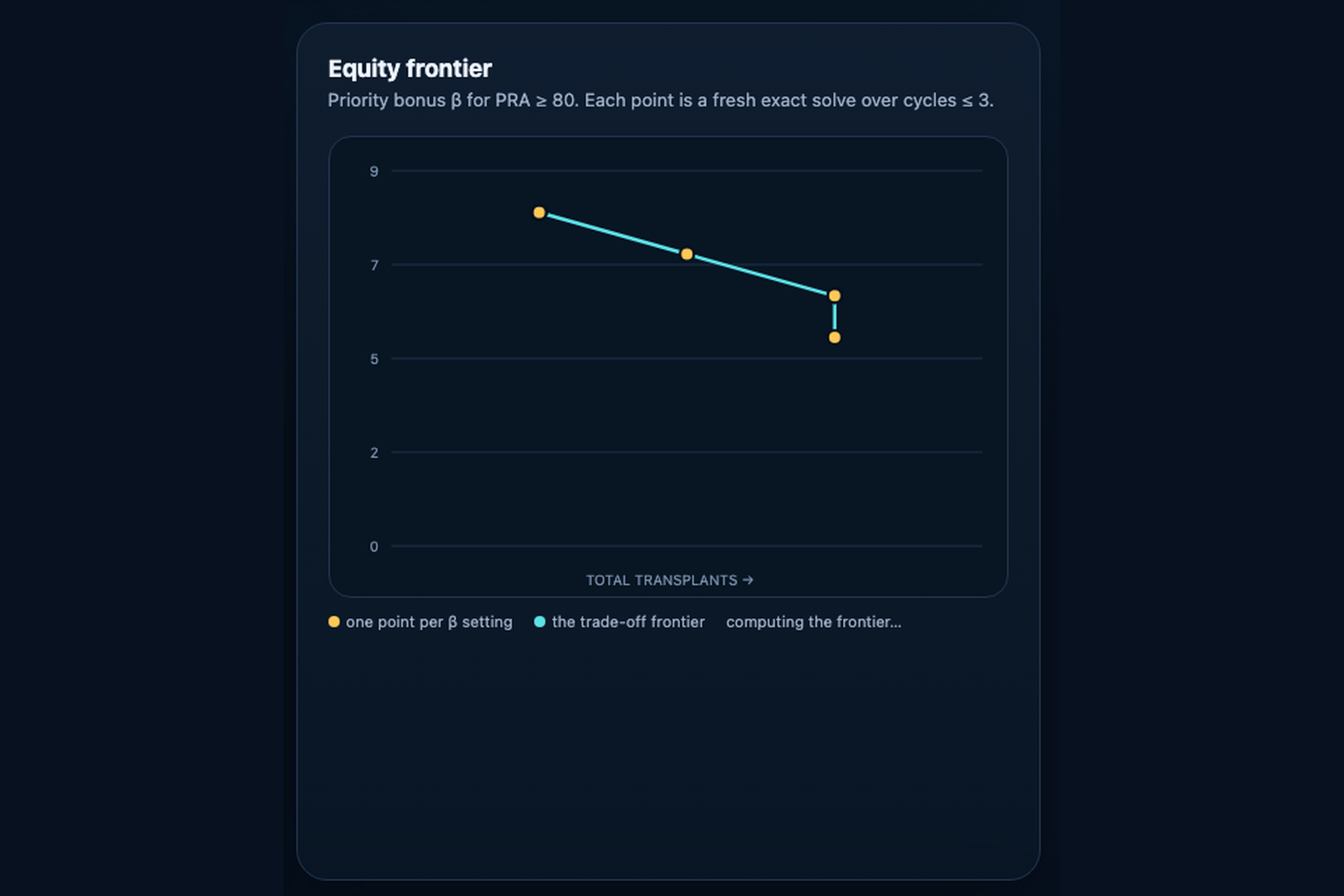Click the orange legend dot for β setting
The image size is (1344, 896).
click(x=334, y=622)
